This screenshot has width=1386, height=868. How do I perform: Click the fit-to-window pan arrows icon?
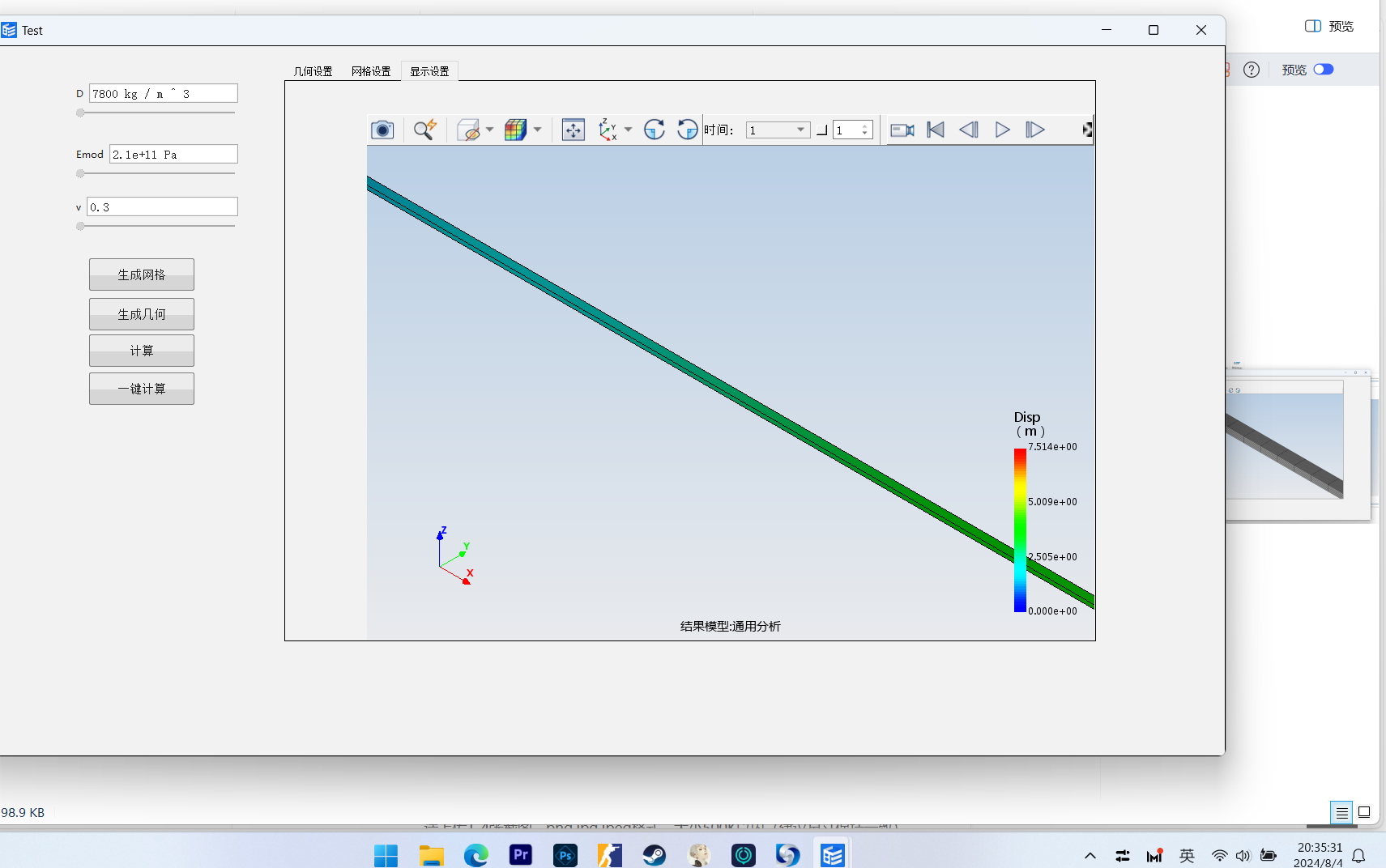click(574, 130)
